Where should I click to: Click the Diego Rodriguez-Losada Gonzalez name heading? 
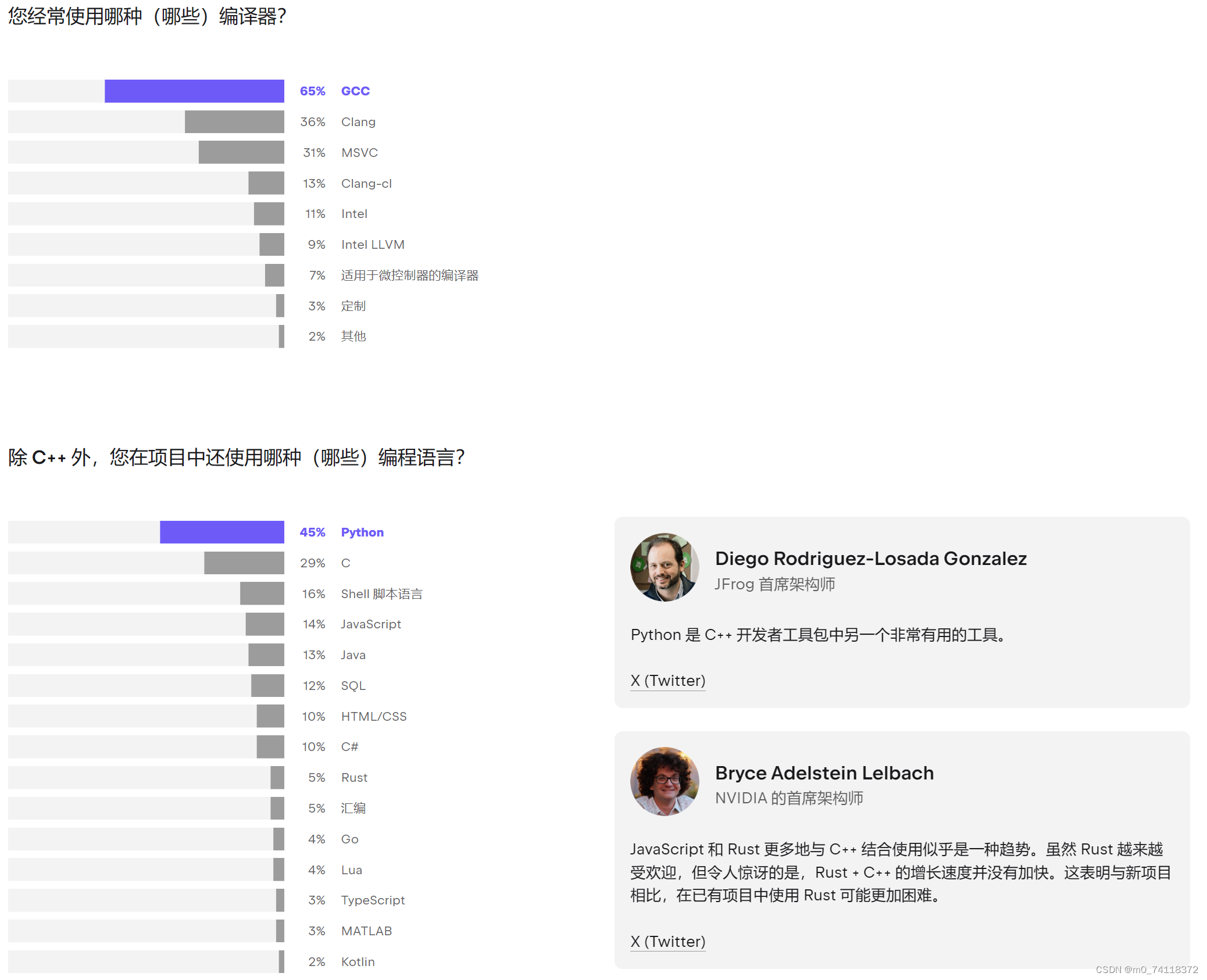coord(870,559)
